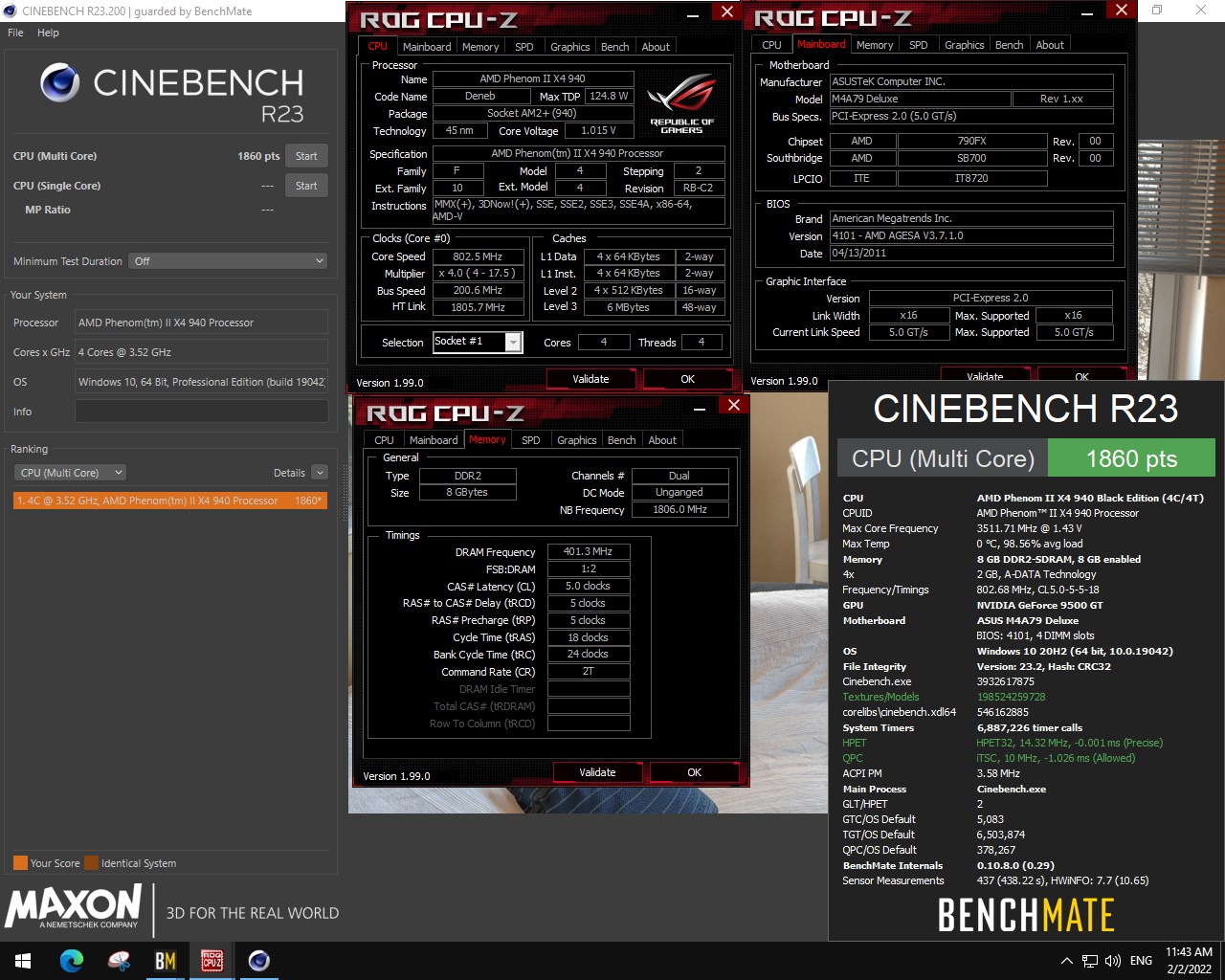Minimize the Mainboard CPU-Z window
The width and height of the screenshot is (1225, 980).
(1088, 15)
